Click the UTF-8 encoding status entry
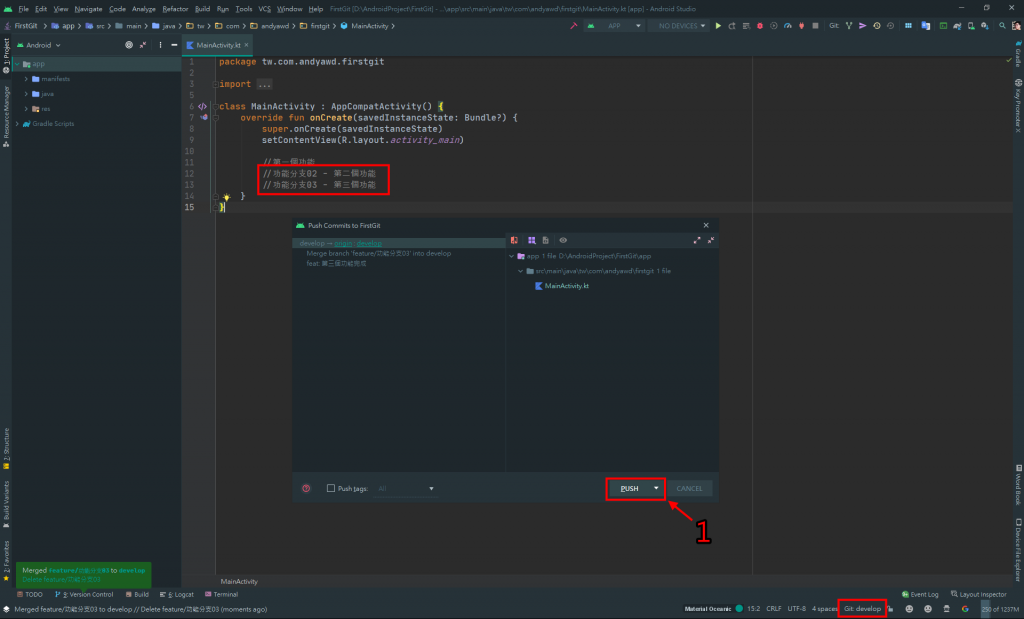 point(797,609)
